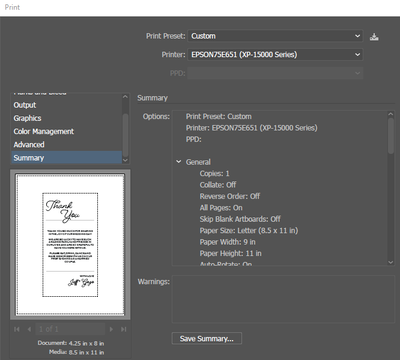The height and width of the screenshot is (360, 400).
Task: Click the Summary options scrollbar thumb
Action: (391, 136)
